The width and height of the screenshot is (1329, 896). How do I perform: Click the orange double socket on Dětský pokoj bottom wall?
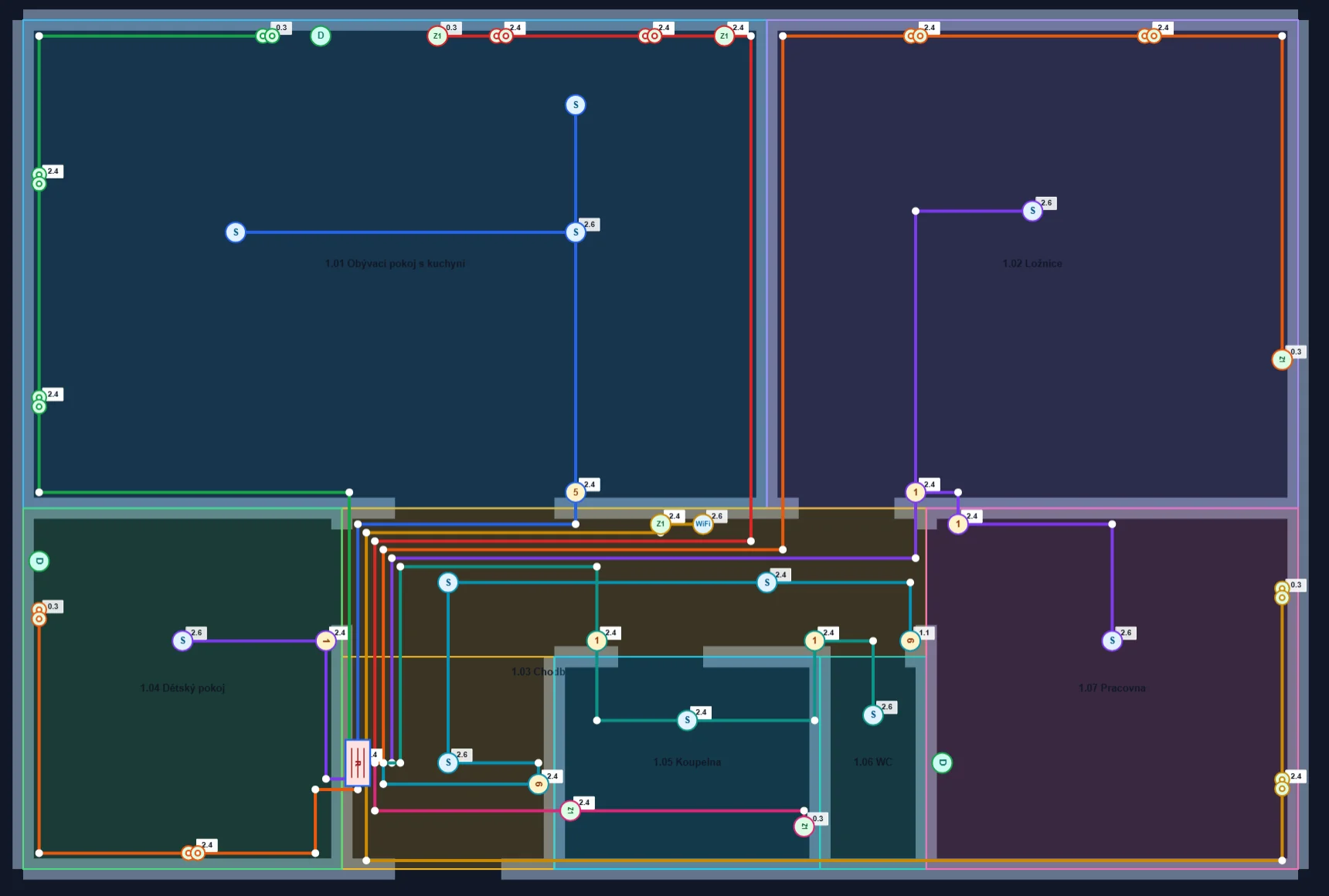(x=193, y=853)
